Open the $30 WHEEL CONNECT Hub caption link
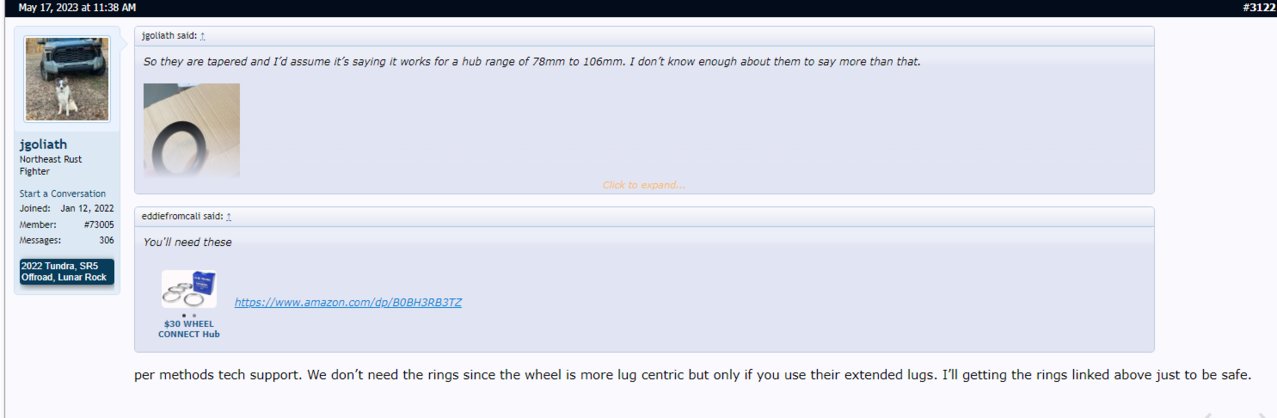The height and width of the screenshot is (418, 1277). pyautogui.click(x=189, y=329)
